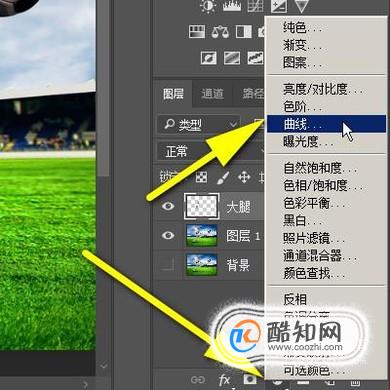
Task: Click the Black & White adjustment icon
Action: 244,32
